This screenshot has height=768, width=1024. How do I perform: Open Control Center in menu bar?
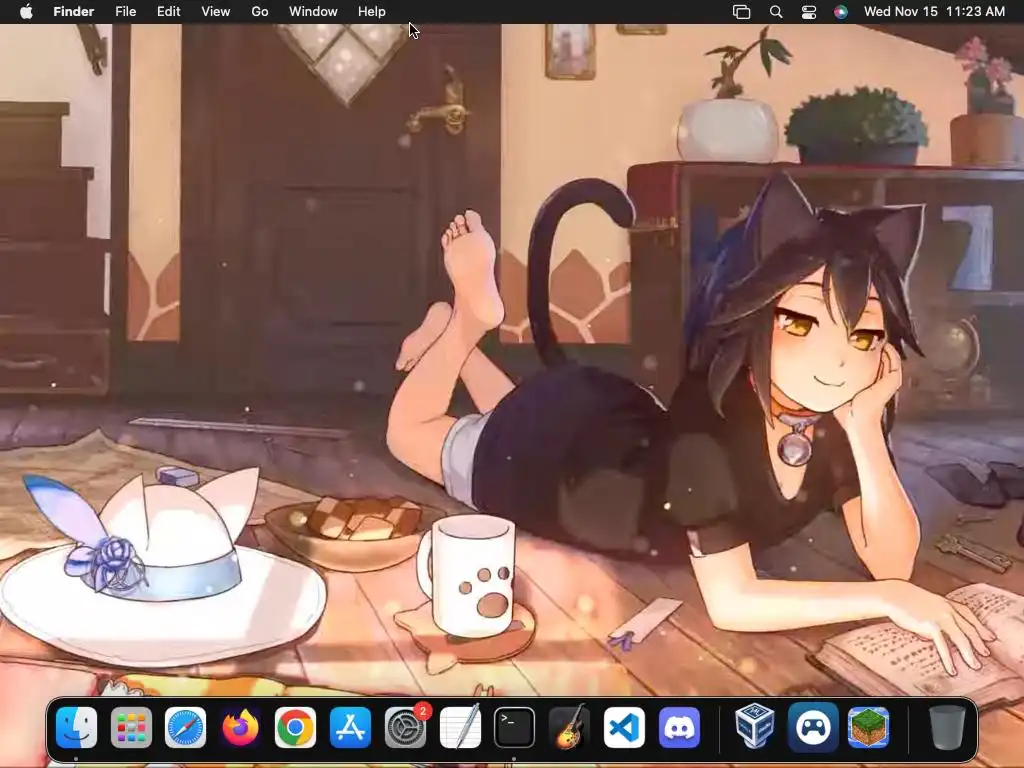(808, 12)
